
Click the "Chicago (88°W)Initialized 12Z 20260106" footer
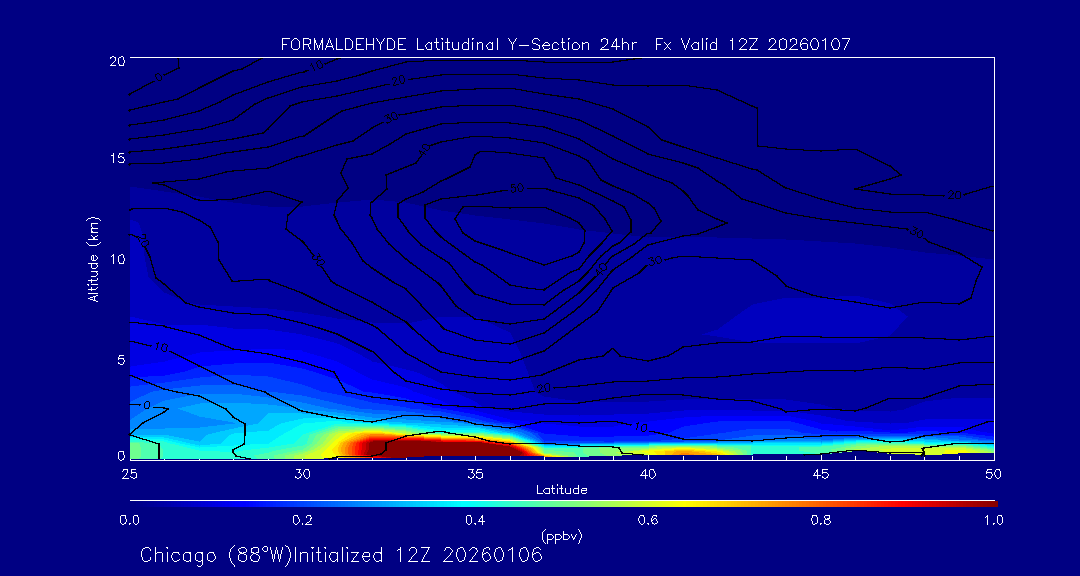click(341, 555)
